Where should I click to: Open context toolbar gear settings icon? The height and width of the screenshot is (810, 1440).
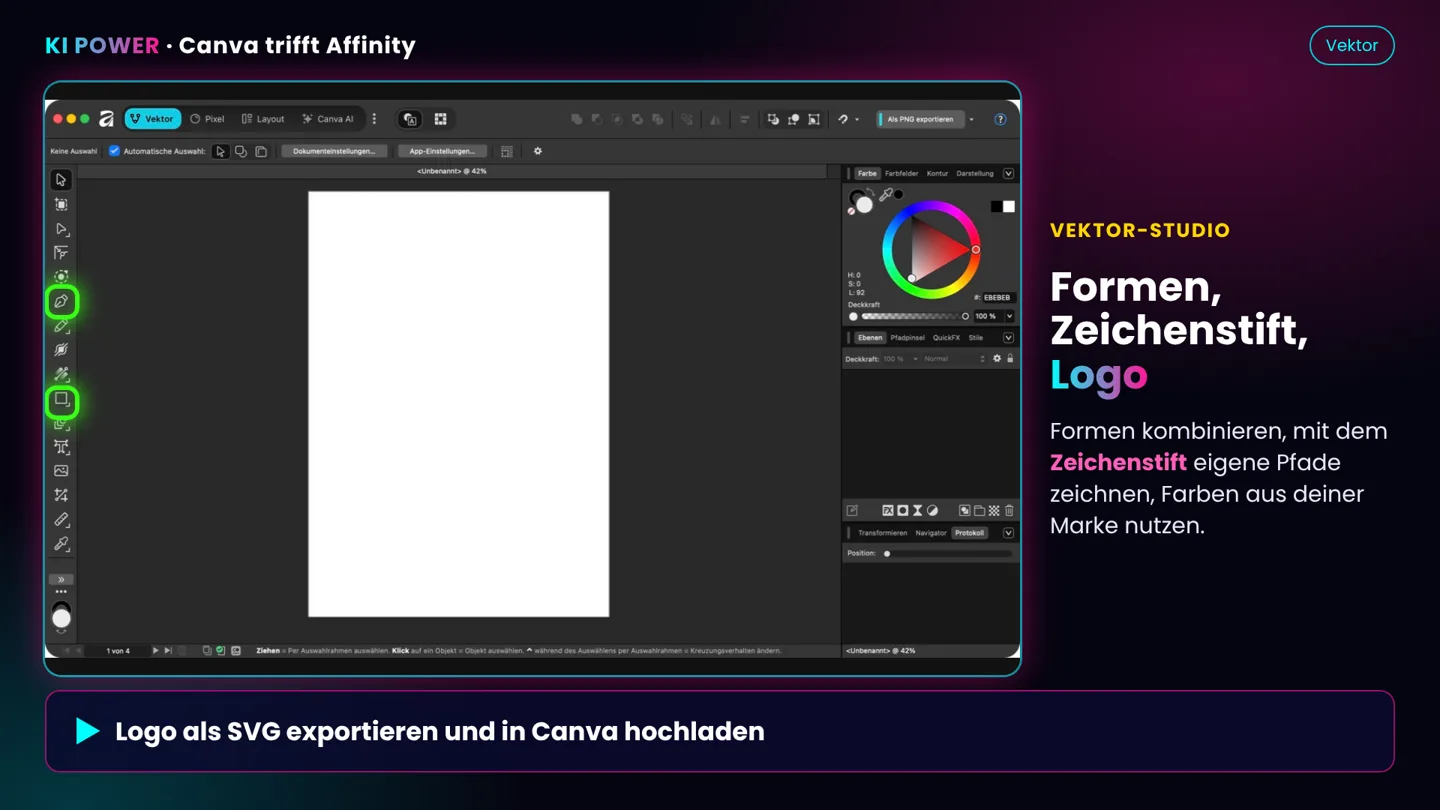(537, 151)
